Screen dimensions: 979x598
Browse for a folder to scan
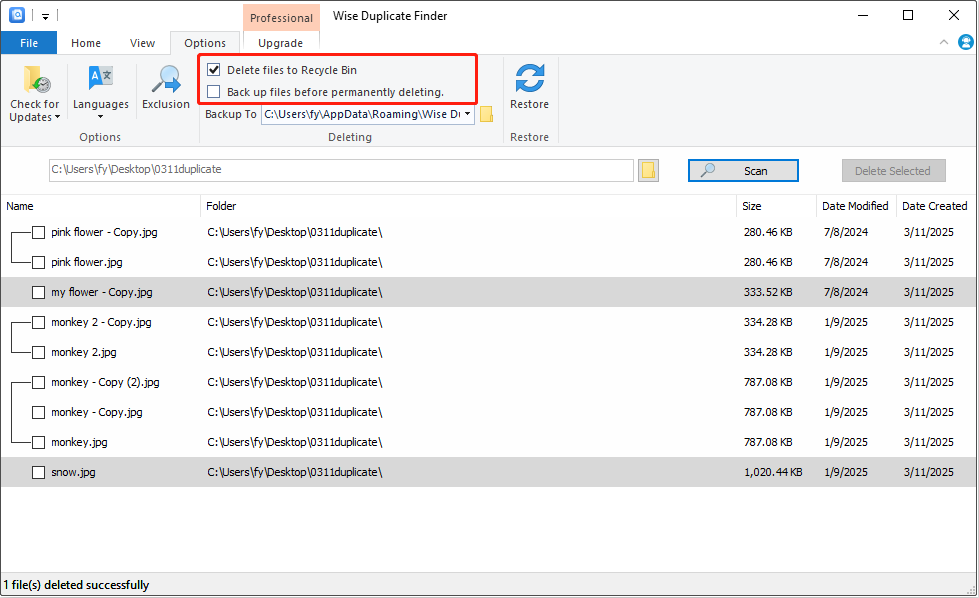tap(648, 170)
